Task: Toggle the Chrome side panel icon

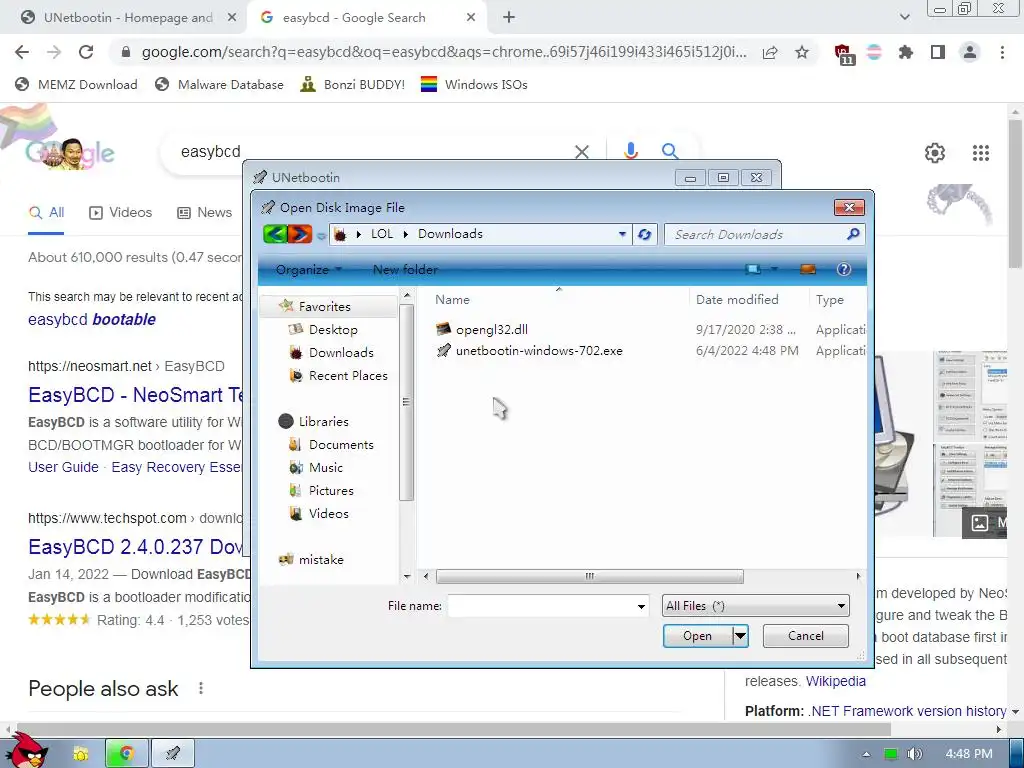Action: [938, 52]
